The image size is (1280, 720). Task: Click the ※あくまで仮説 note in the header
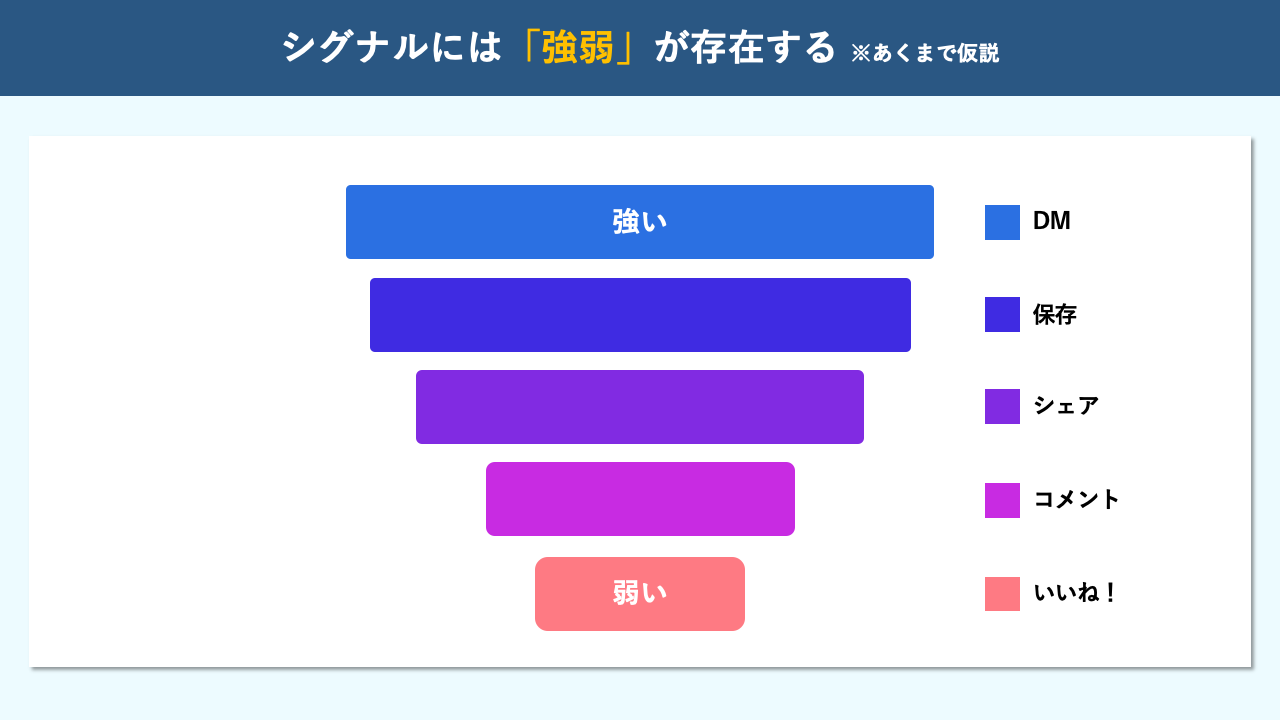[x=924, y=53]
